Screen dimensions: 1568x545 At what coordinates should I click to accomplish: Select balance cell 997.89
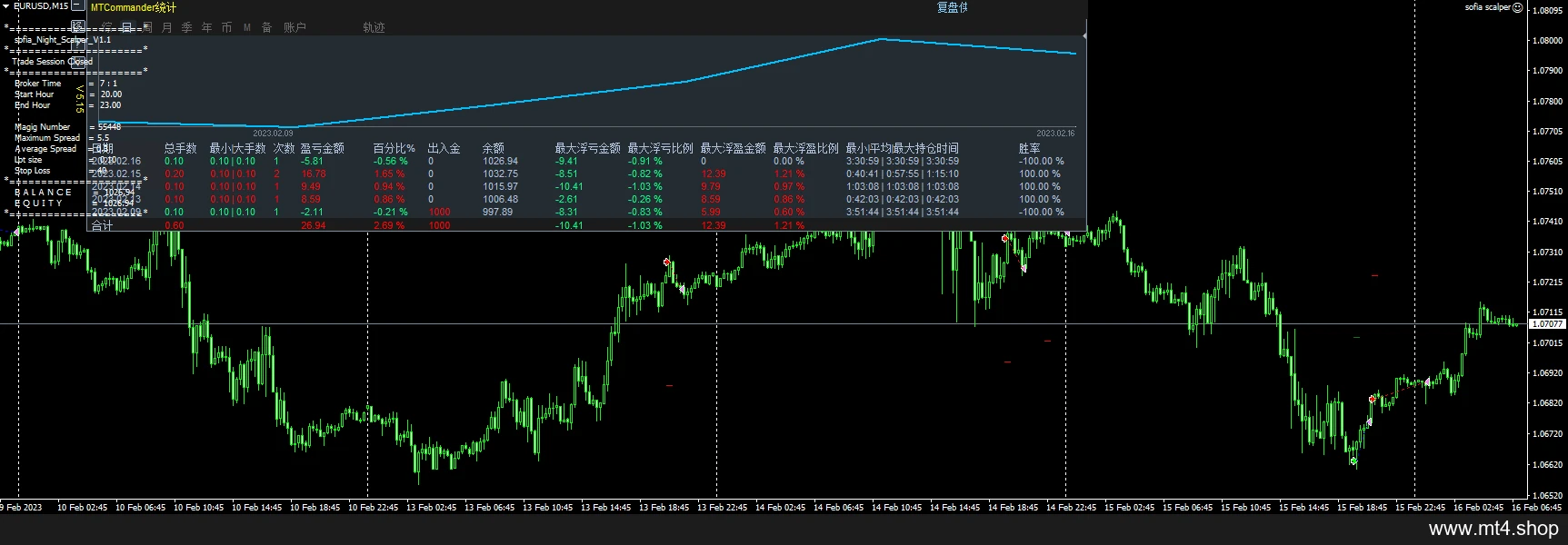(x=498, y=212)
